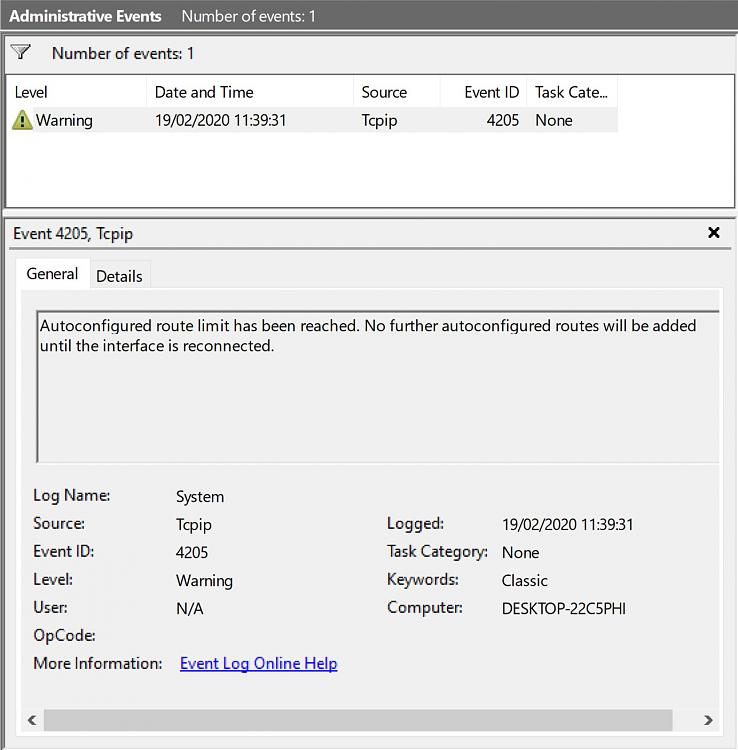Click the Log Name value System
This screenshot has width=738, height=750.
(x=200, y=496)
